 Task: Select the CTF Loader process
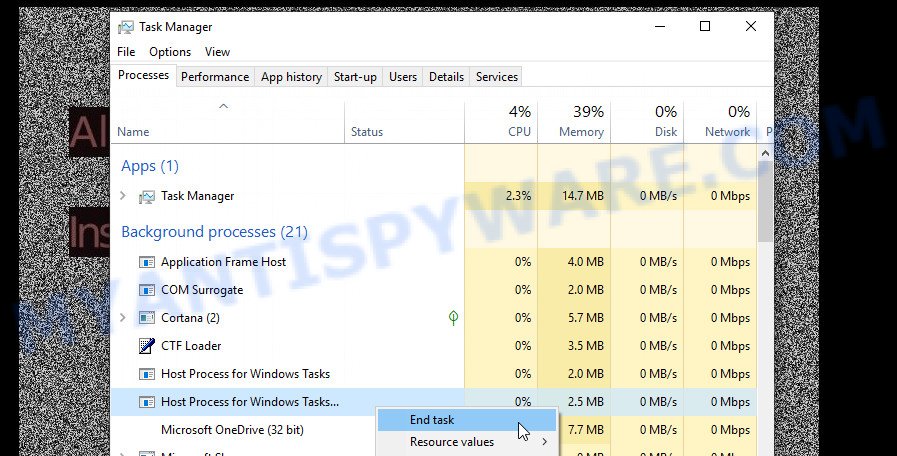click(191, 346)
